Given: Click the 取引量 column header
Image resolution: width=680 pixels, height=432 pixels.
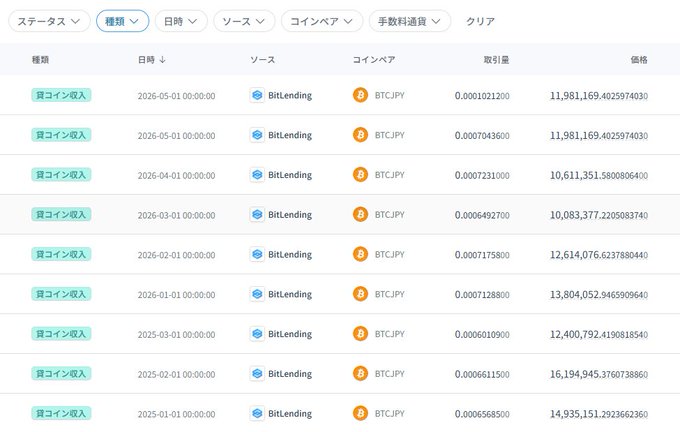Looking at the screenshot, I should tap(497, 60).
